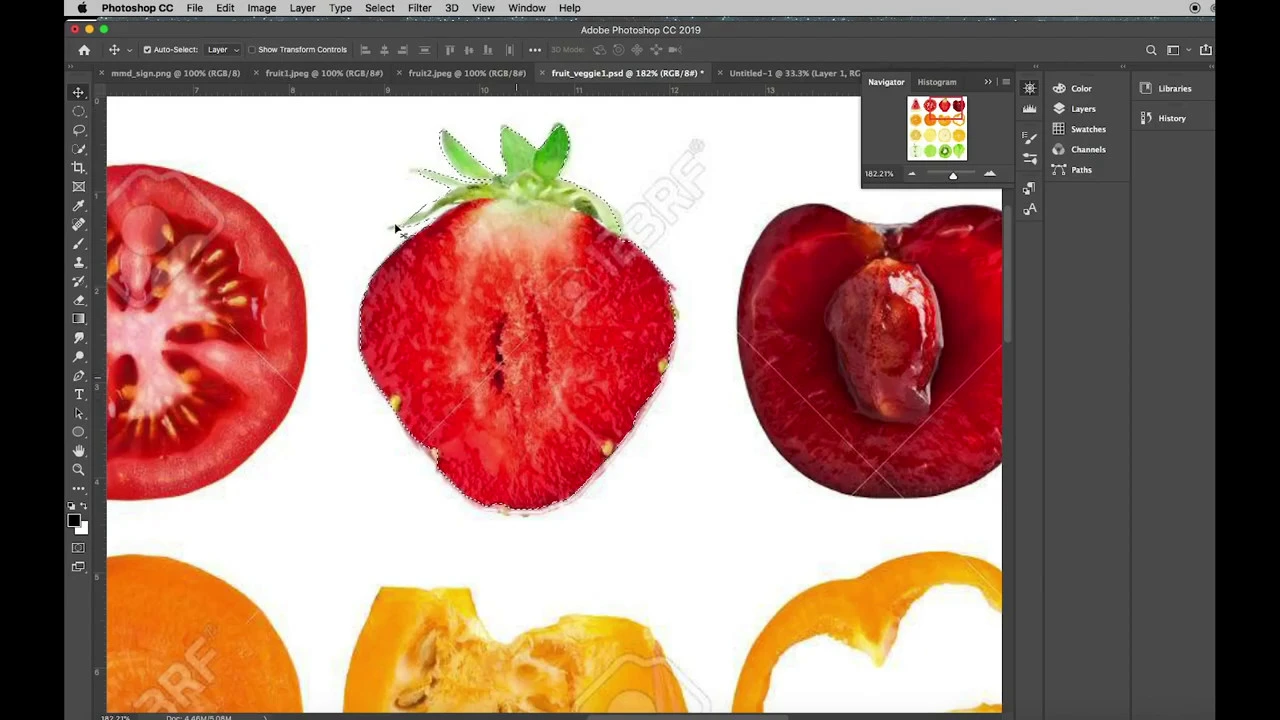The image size is (1280, 720).
Task: Select the Move tool in toolbox
Action: point(78,92)
